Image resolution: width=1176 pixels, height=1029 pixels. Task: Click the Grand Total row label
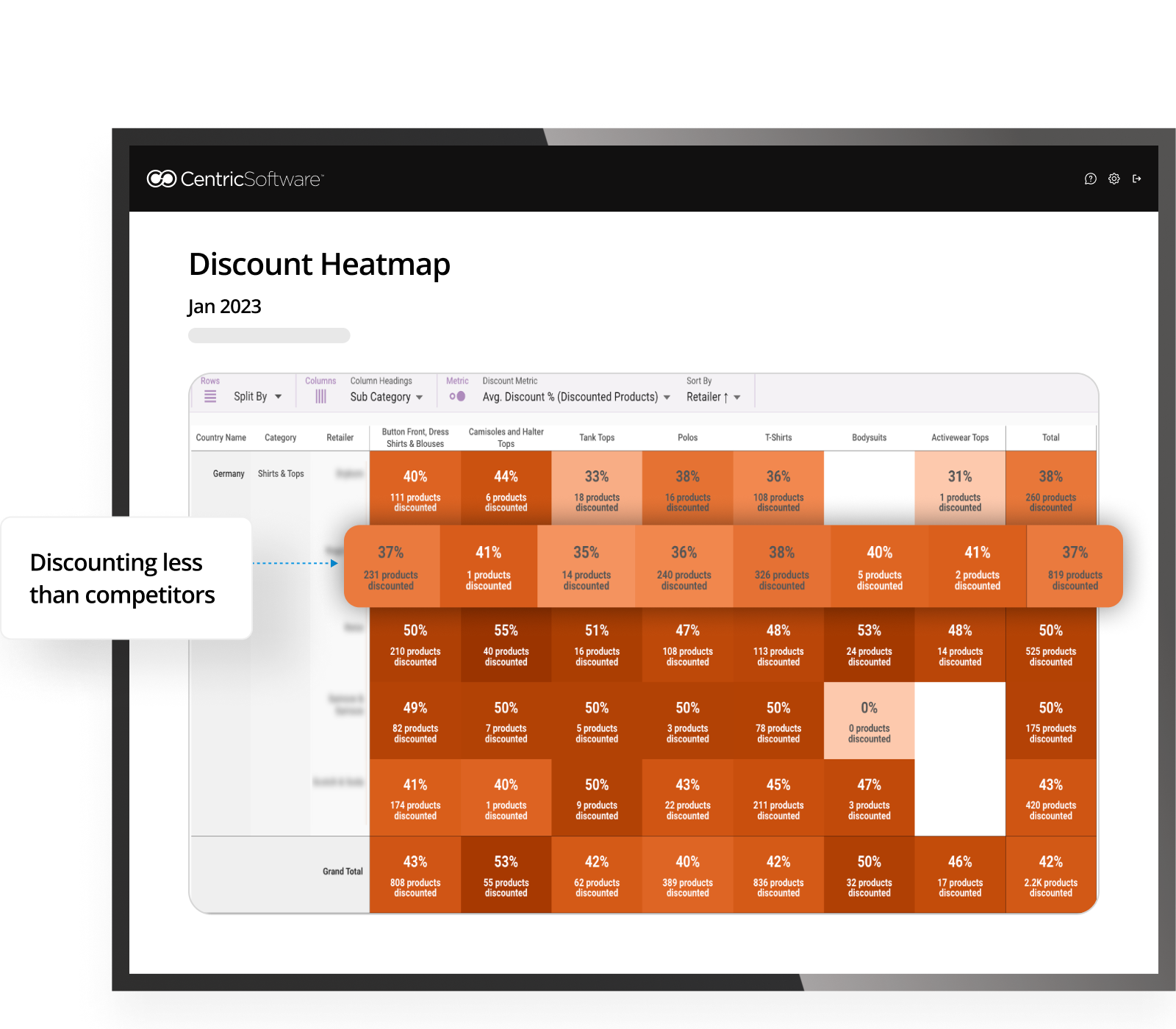point(343,872)
